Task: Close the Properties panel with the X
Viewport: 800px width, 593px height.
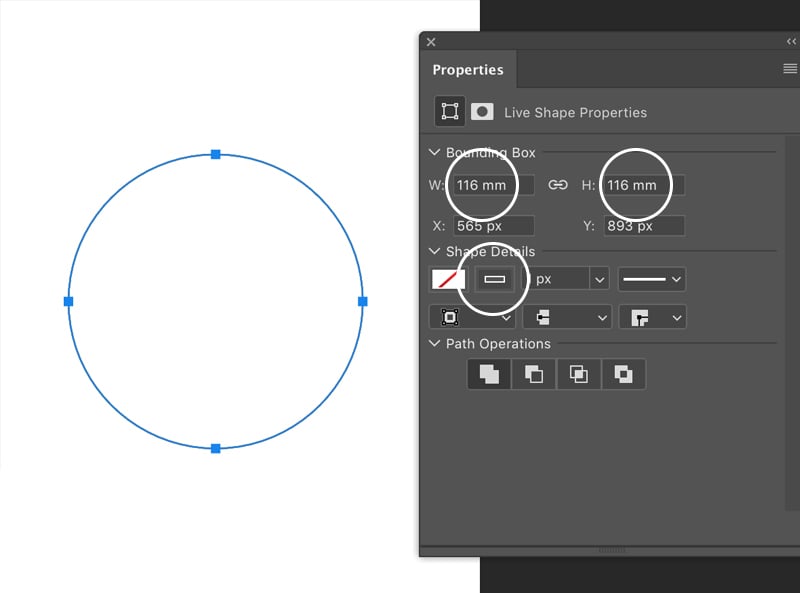Action: tap(431, 42)
